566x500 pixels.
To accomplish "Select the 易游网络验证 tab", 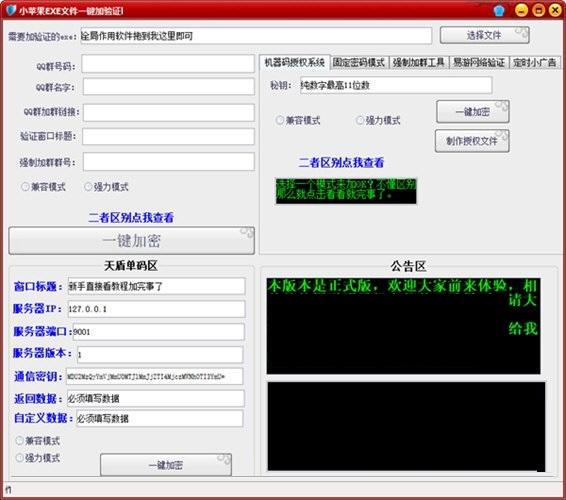I will 479,62.
